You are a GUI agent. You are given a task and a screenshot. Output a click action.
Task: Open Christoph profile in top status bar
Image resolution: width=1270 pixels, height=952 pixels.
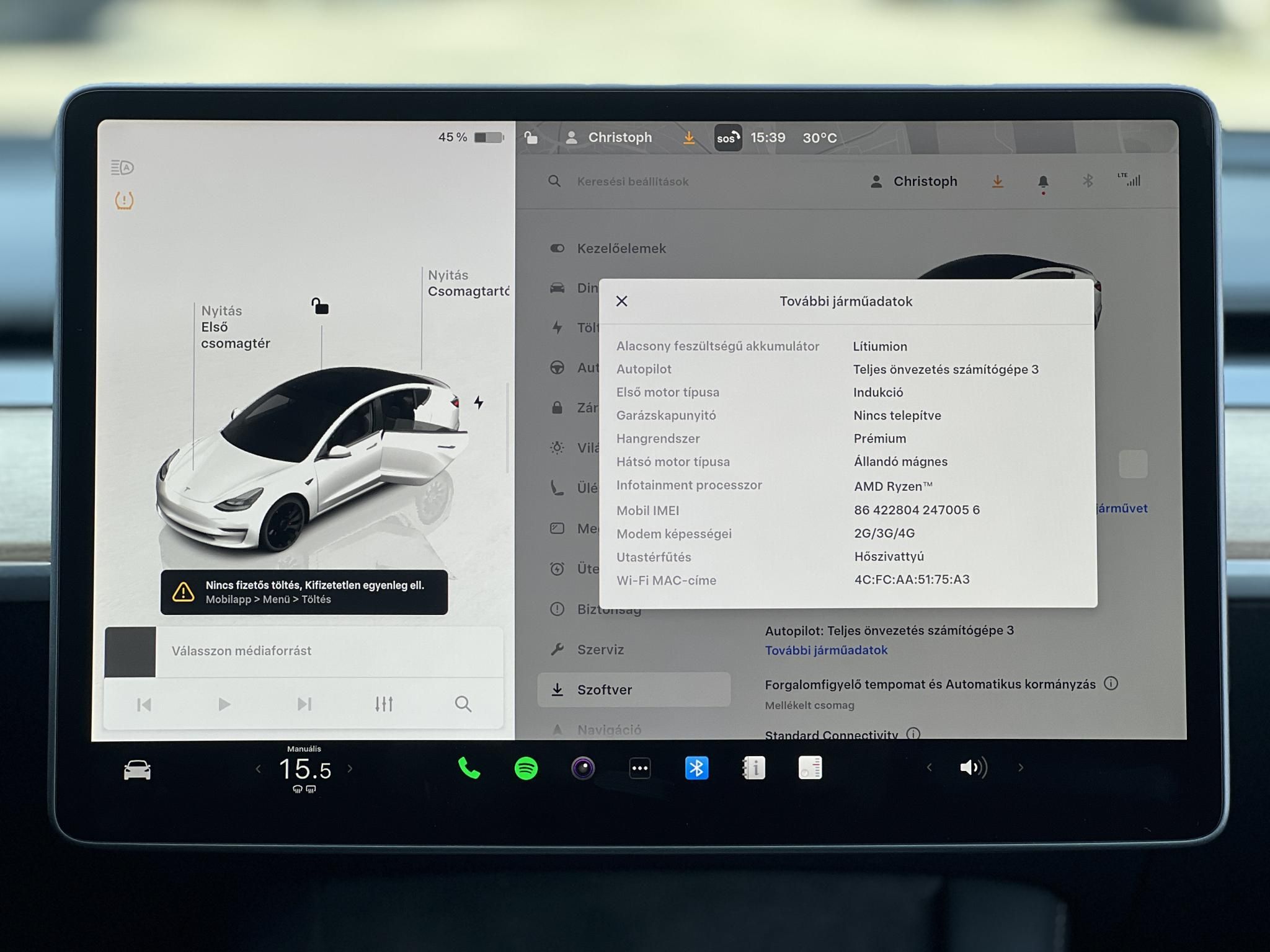coord(608,138)
